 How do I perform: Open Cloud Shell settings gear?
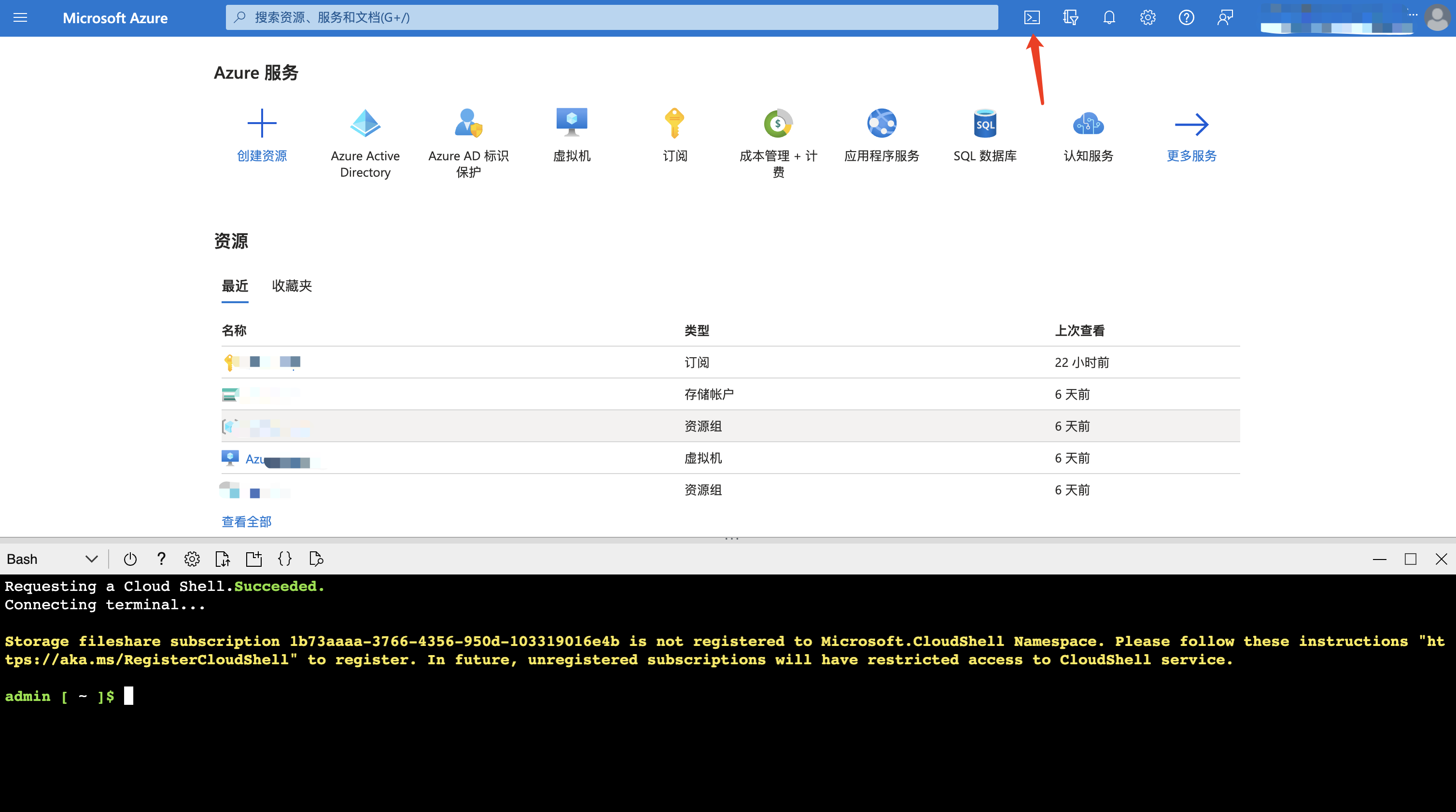tap(192, 559)
